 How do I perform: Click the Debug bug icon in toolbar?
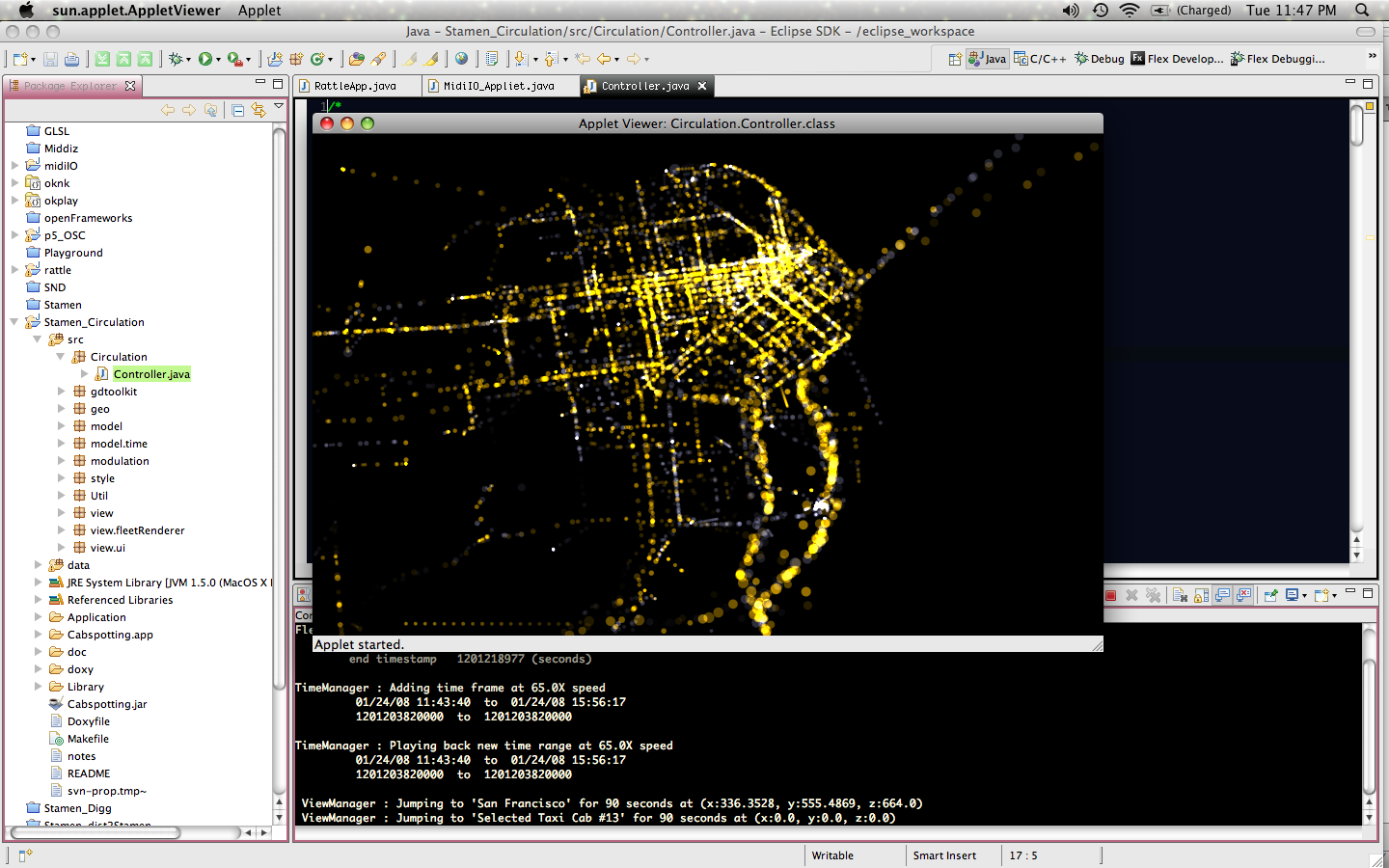(x=176, y=59)
